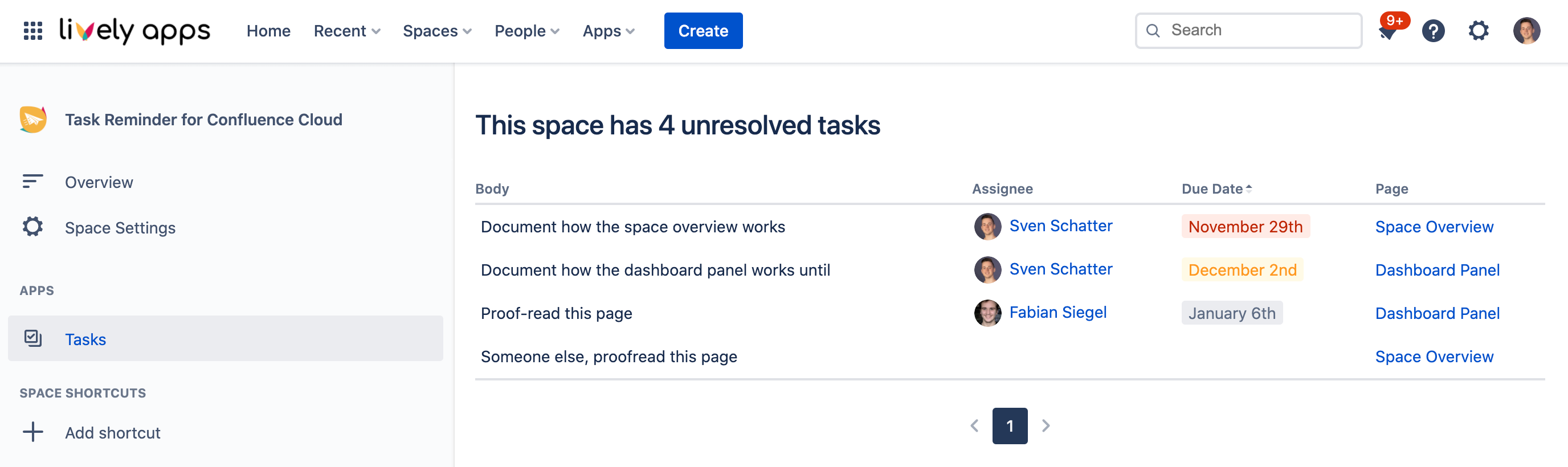
Task: Open the settings gear in top bar
Action: (x=1479, y=30)
